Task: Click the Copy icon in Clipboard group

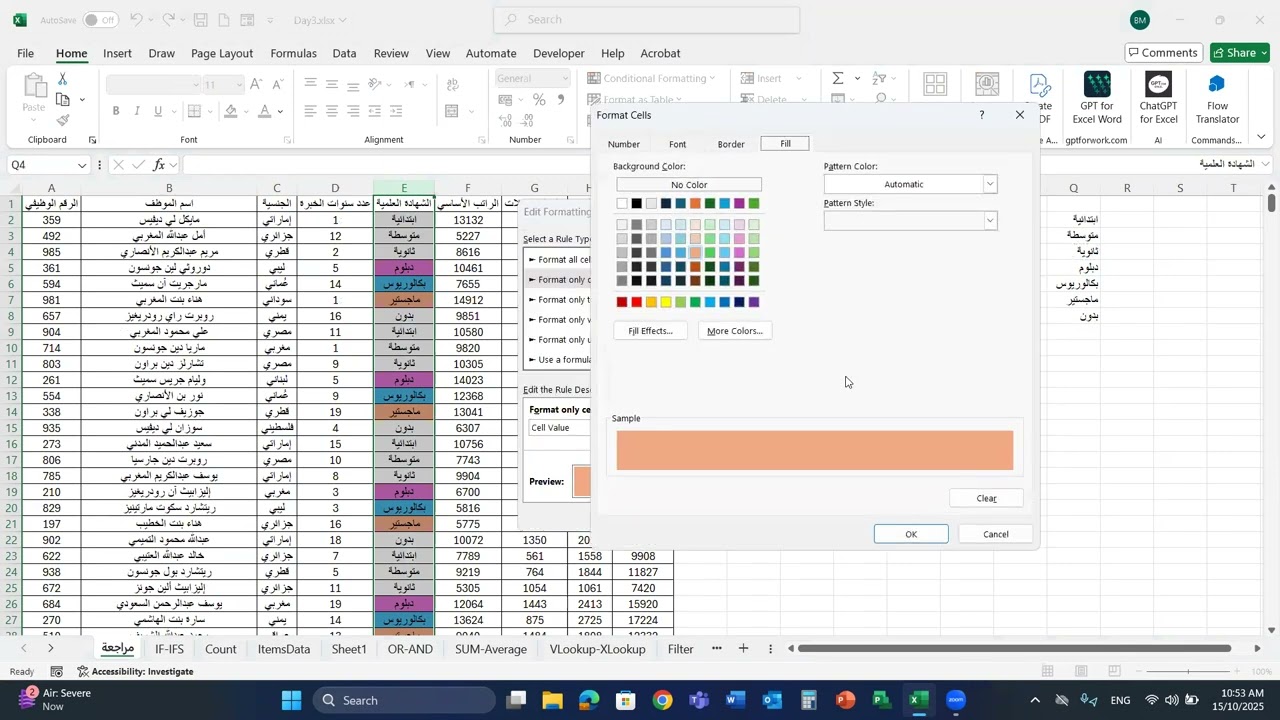Action: coord(63,100)
